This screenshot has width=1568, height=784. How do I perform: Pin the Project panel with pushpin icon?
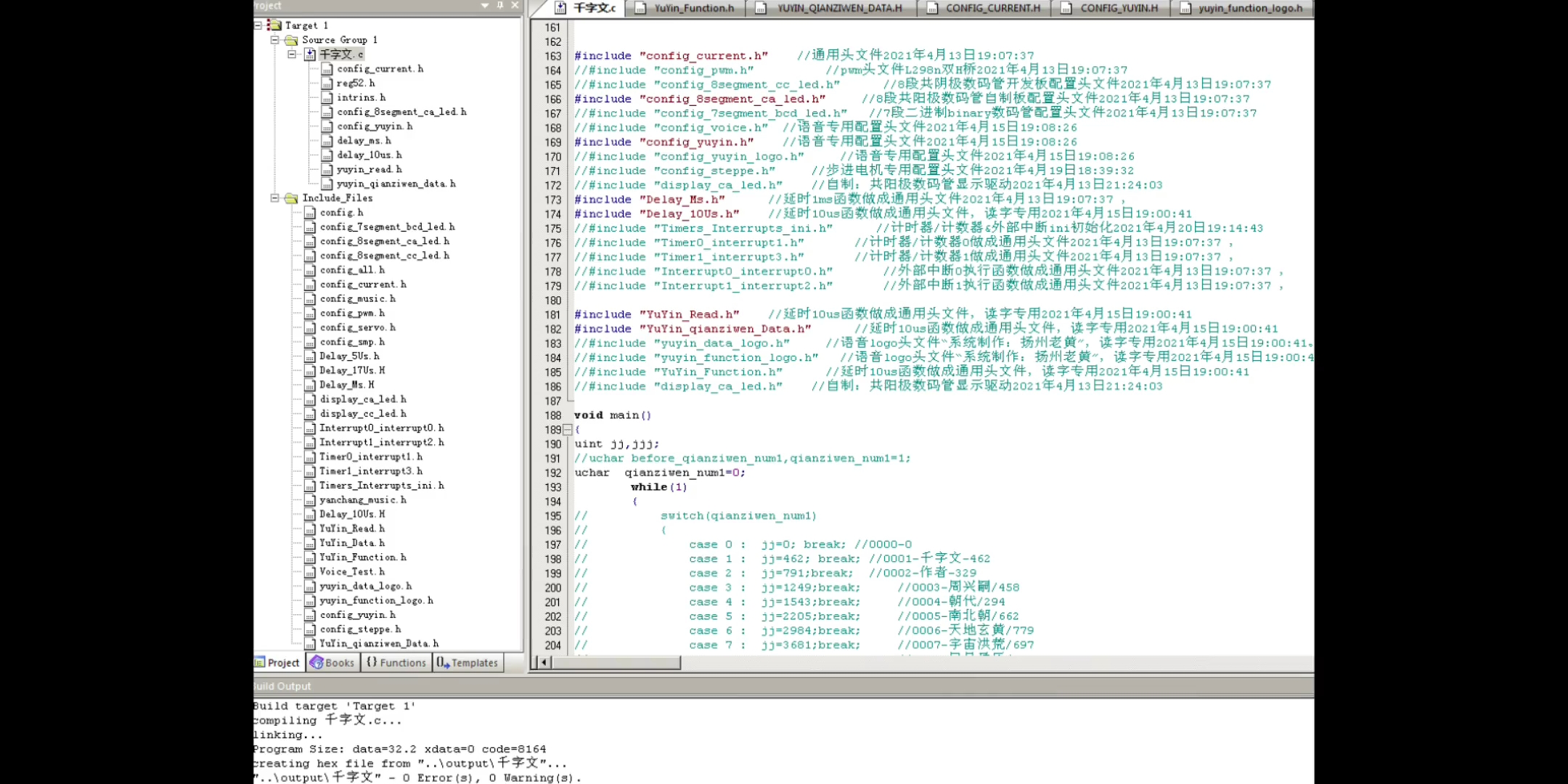point(499,5)
